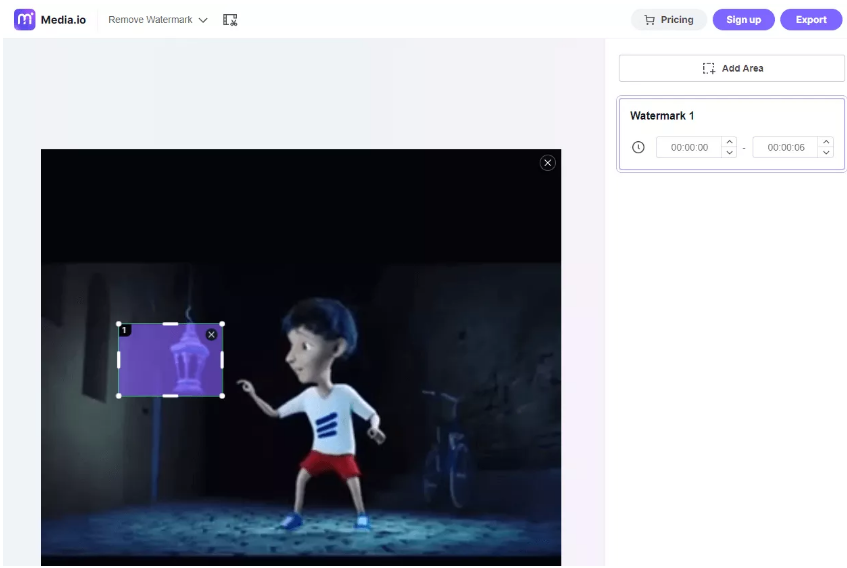
Task: Open the Remove Watermark dropdown menu
Action: [158, 20]
